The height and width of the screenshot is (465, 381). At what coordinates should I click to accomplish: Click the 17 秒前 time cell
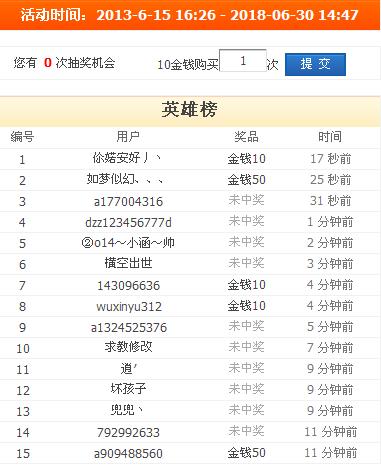coord(331,159)
